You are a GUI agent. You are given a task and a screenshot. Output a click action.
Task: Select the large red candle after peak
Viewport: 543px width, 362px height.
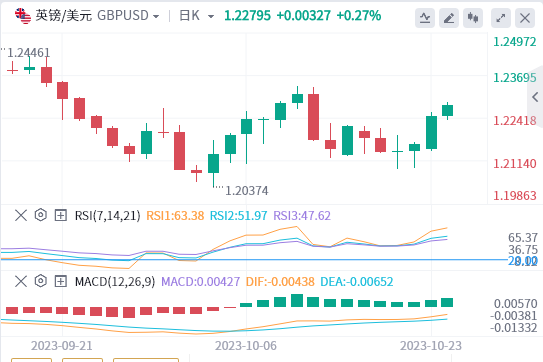point(313,116)
